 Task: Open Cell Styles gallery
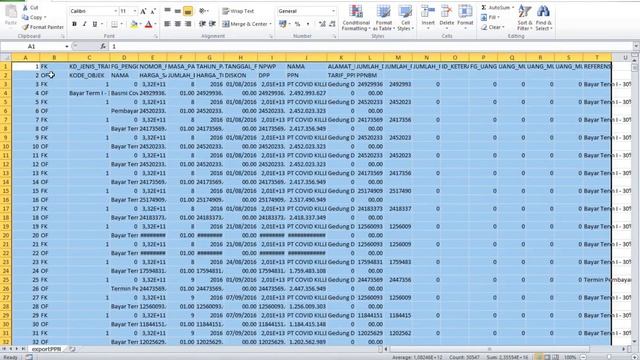pyautogui.click(x=405, y=18)
